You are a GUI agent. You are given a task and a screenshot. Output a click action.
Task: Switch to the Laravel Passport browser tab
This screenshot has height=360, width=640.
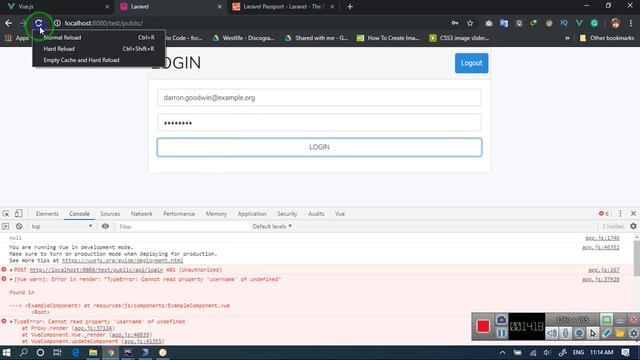point(284,7)
